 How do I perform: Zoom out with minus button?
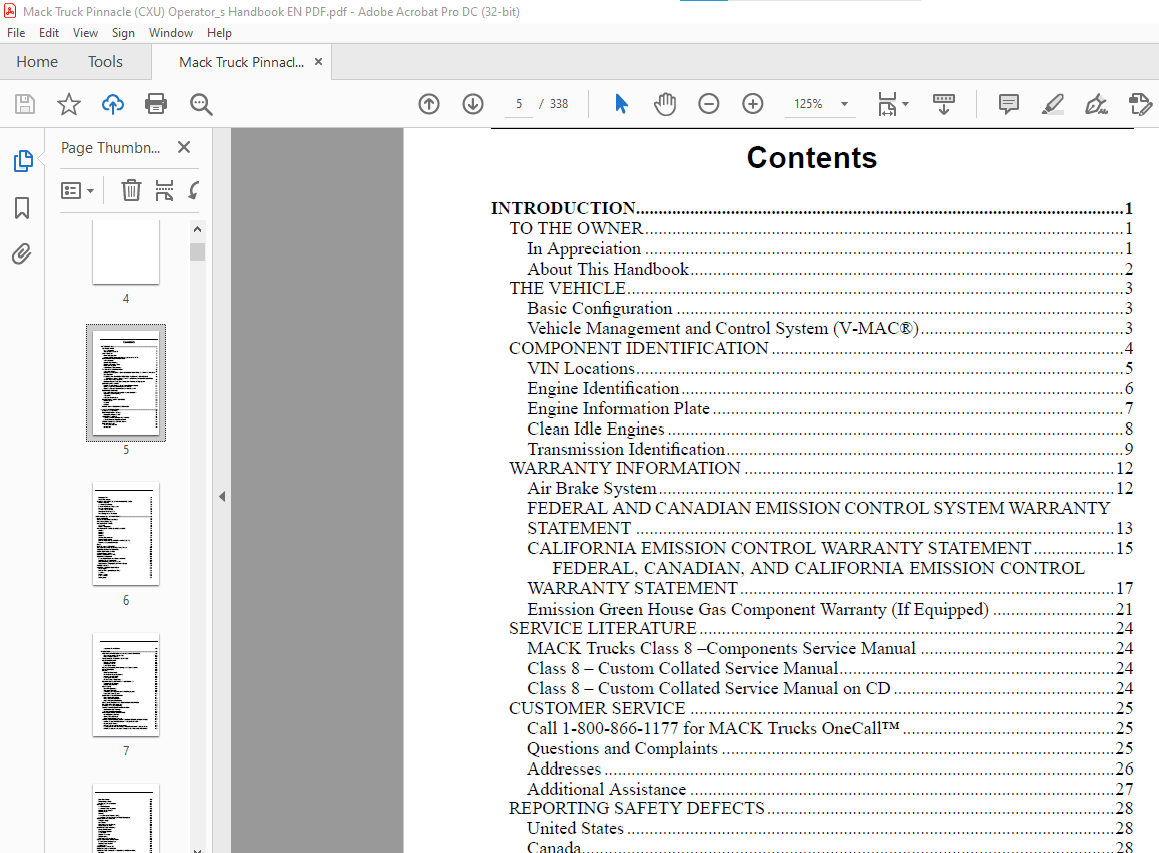tap(708, 104)
